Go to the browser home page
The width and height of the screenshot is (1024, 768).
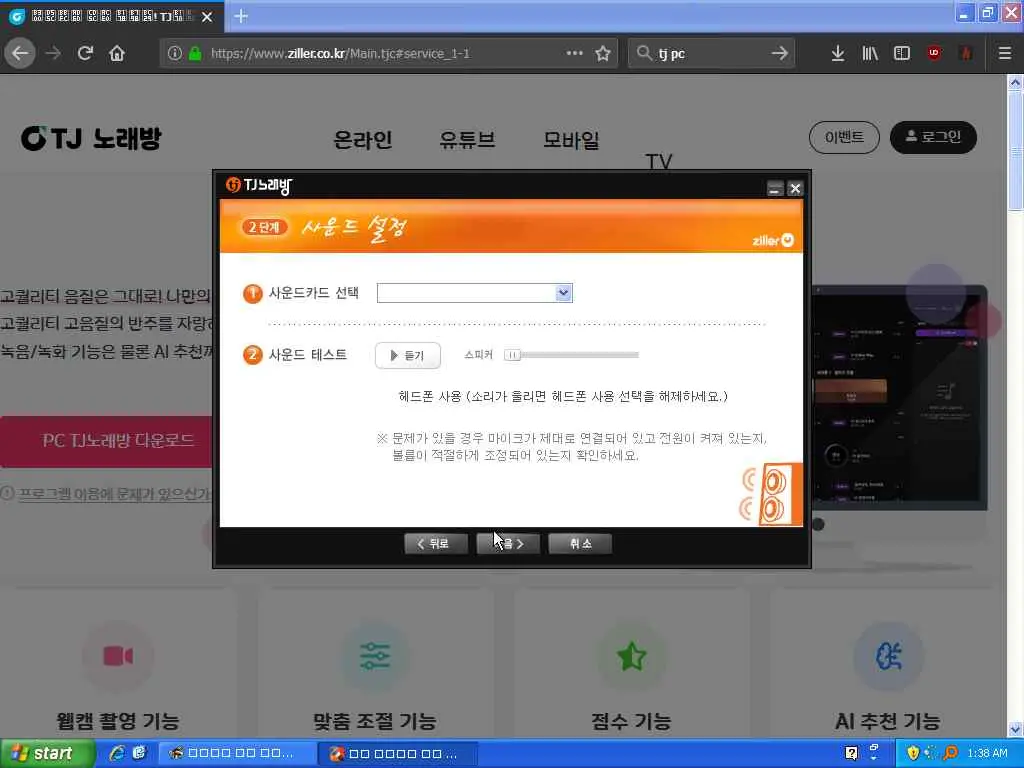[x=117, y=53]
